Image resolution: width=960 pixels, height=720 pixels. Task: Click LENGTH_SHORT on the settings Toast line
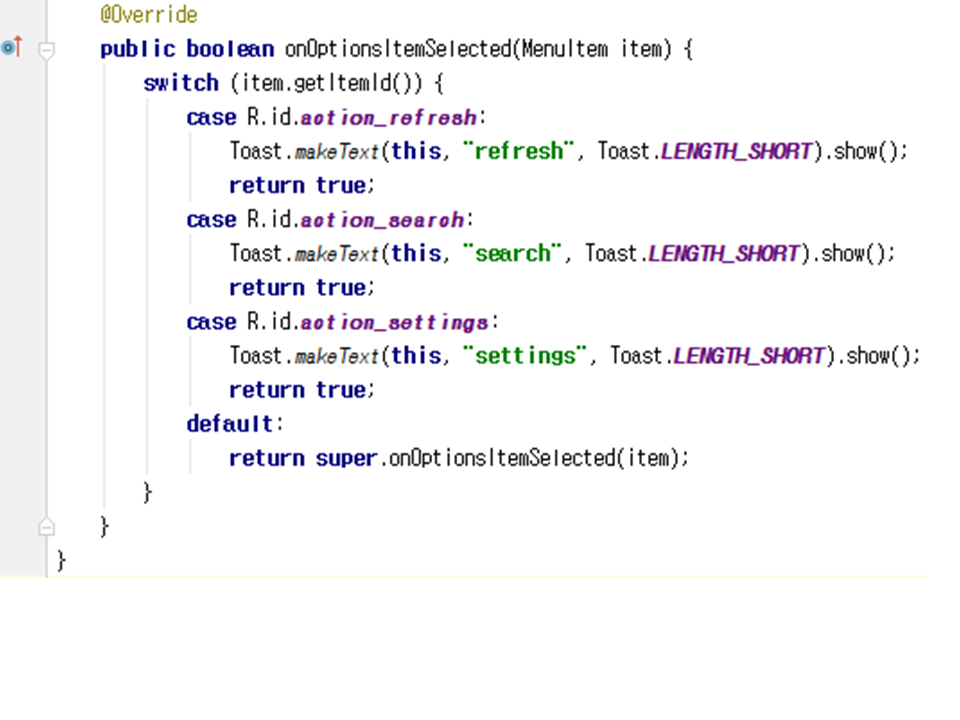pos(749,356)
